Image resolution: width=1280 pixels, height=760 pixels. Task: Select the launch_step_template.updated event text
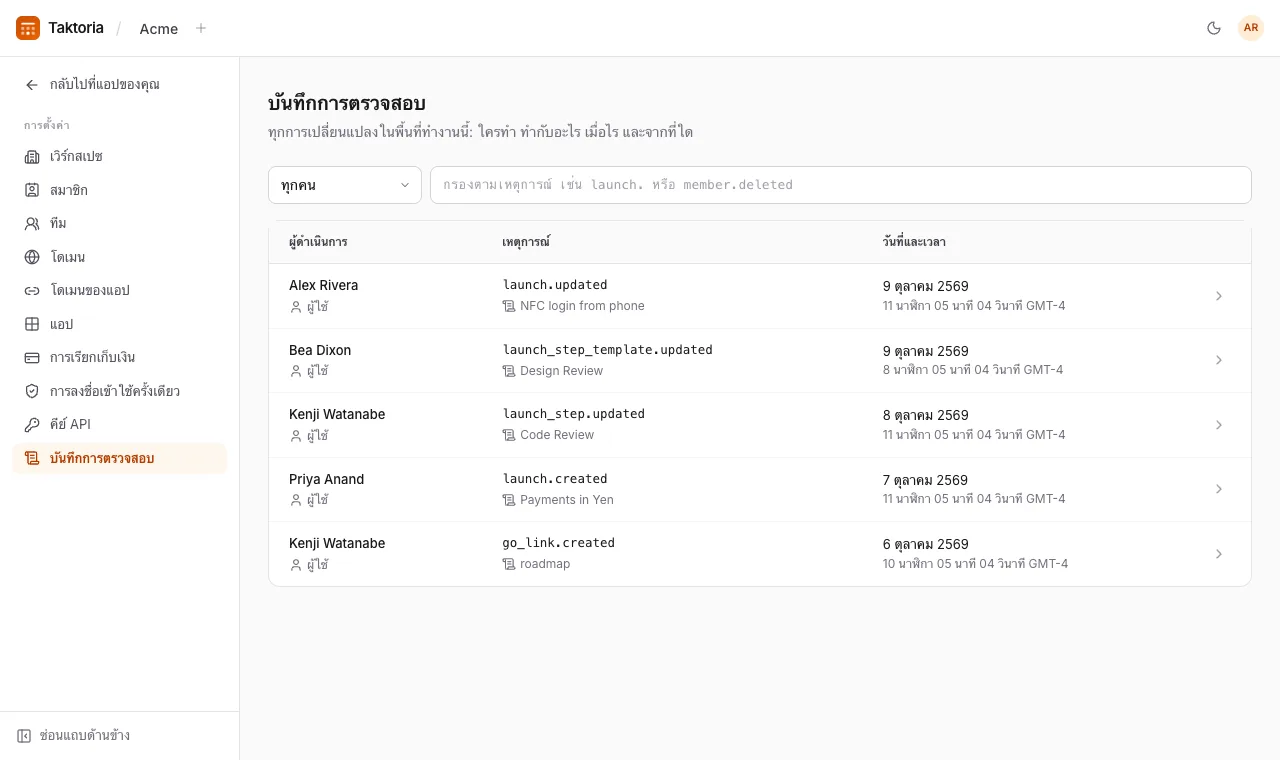[x=607, y=350]
